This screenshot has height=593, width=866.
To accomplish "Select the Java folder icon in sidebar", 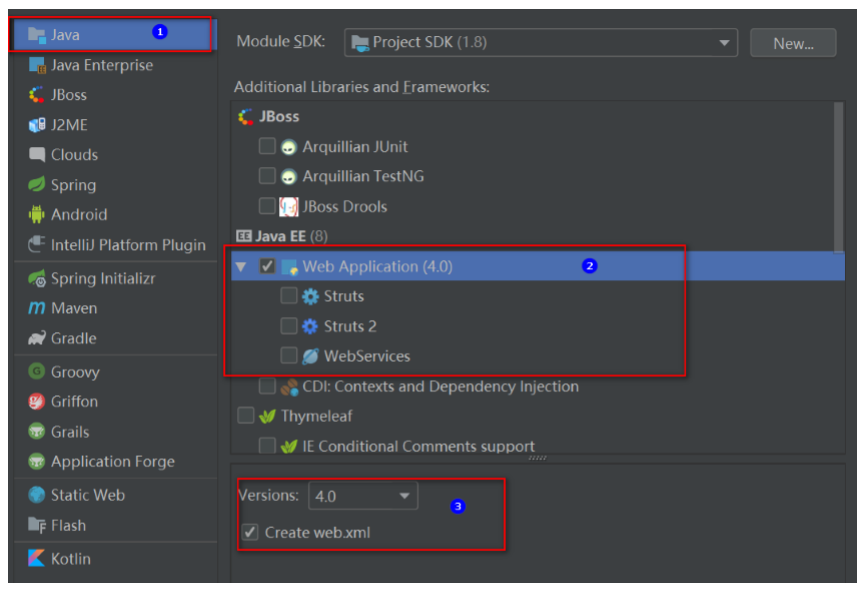I will point(37,35).
